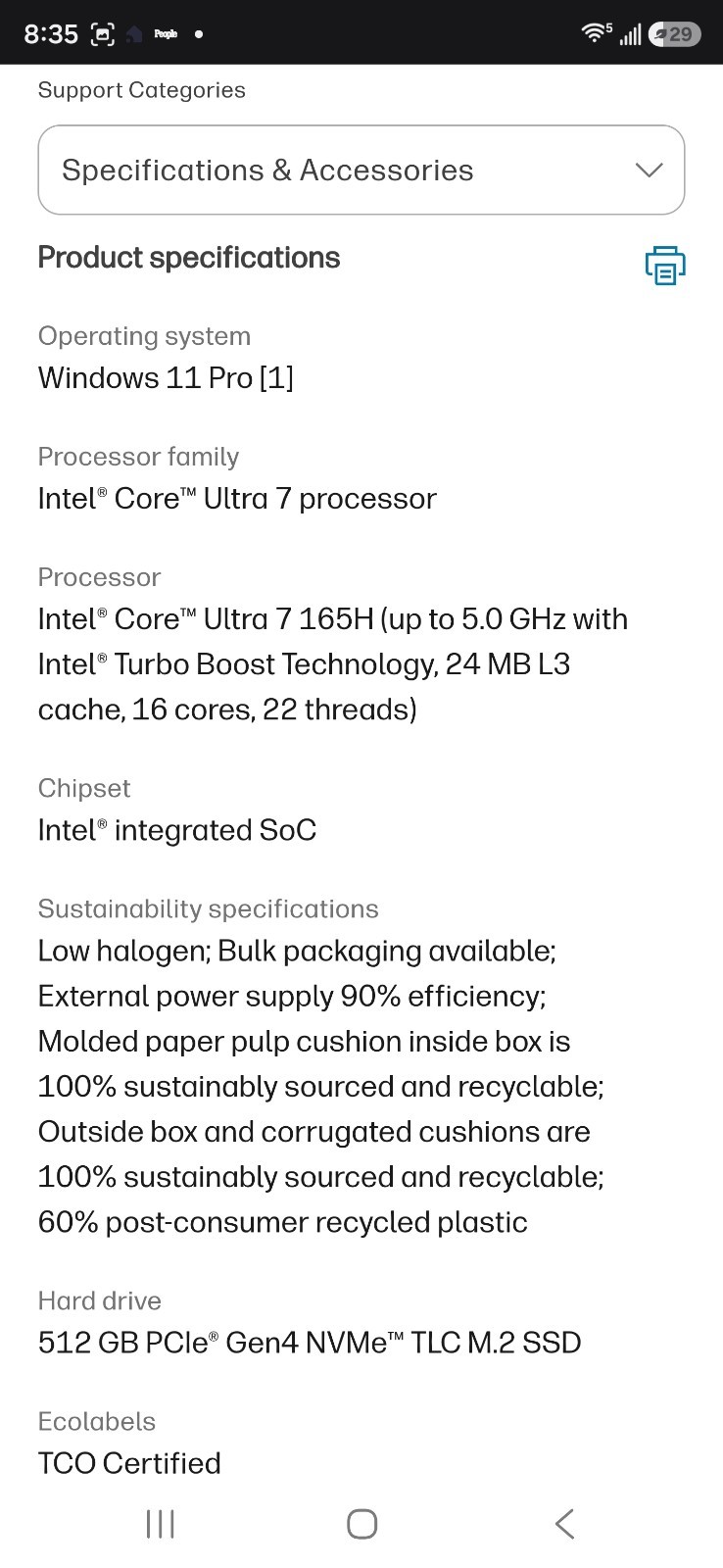Viewport: 723px width, 1568px height.
Task: Tap the cellular signal strength icon
Action: [630, 34]
